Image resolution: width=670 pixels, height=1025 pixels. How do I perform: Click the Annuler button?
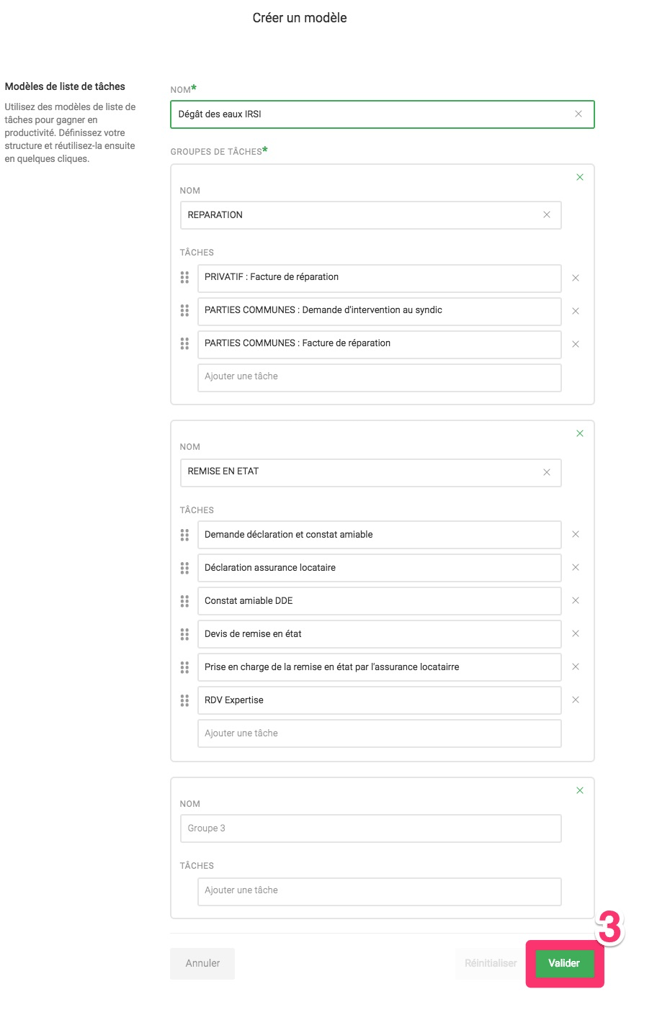[x=202, y=963]
